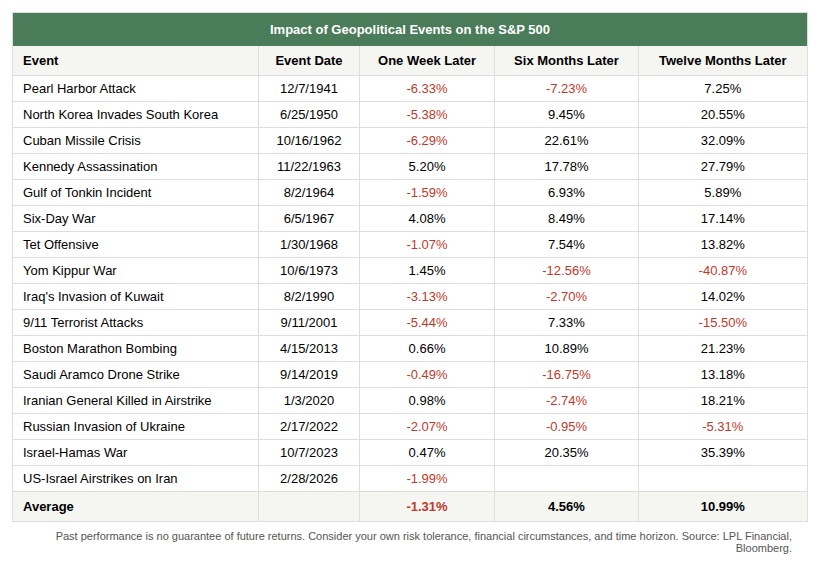Select the Average row label
This screenshot has height=578, width=820.
pos(48,506)
